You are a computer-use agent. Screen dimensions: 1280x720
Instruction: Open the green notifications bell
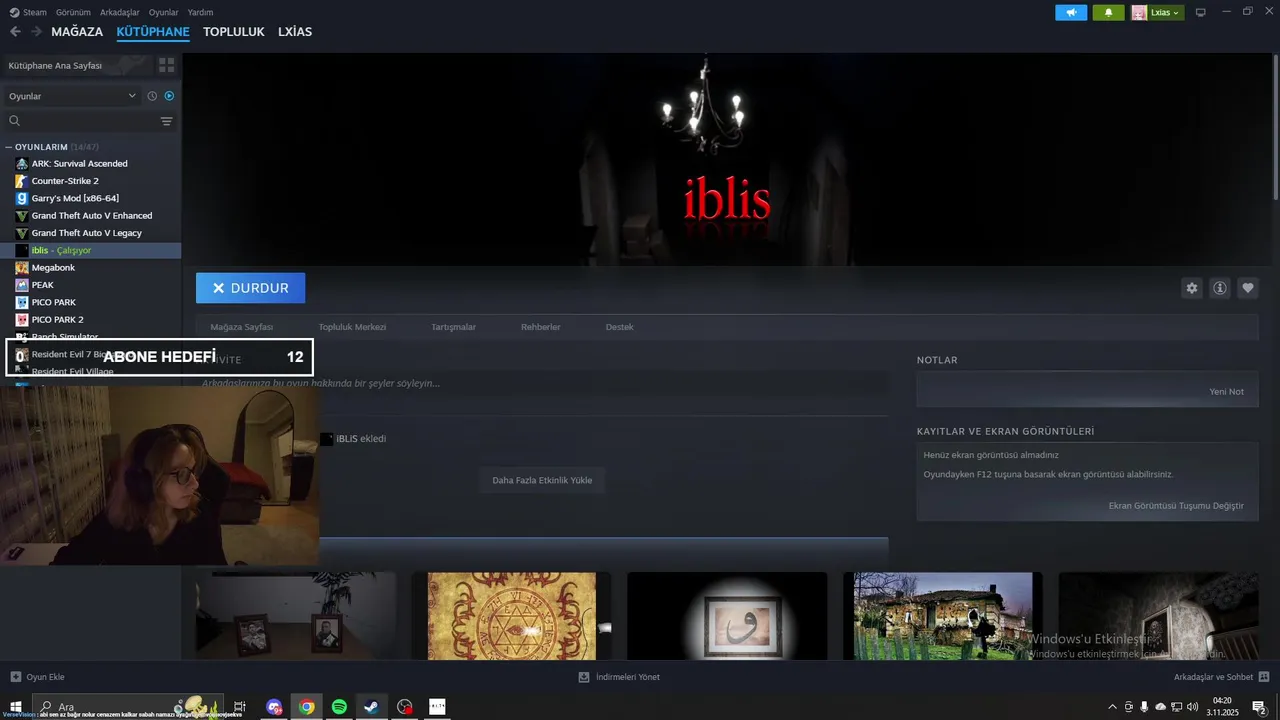(x=1108, y=12)
